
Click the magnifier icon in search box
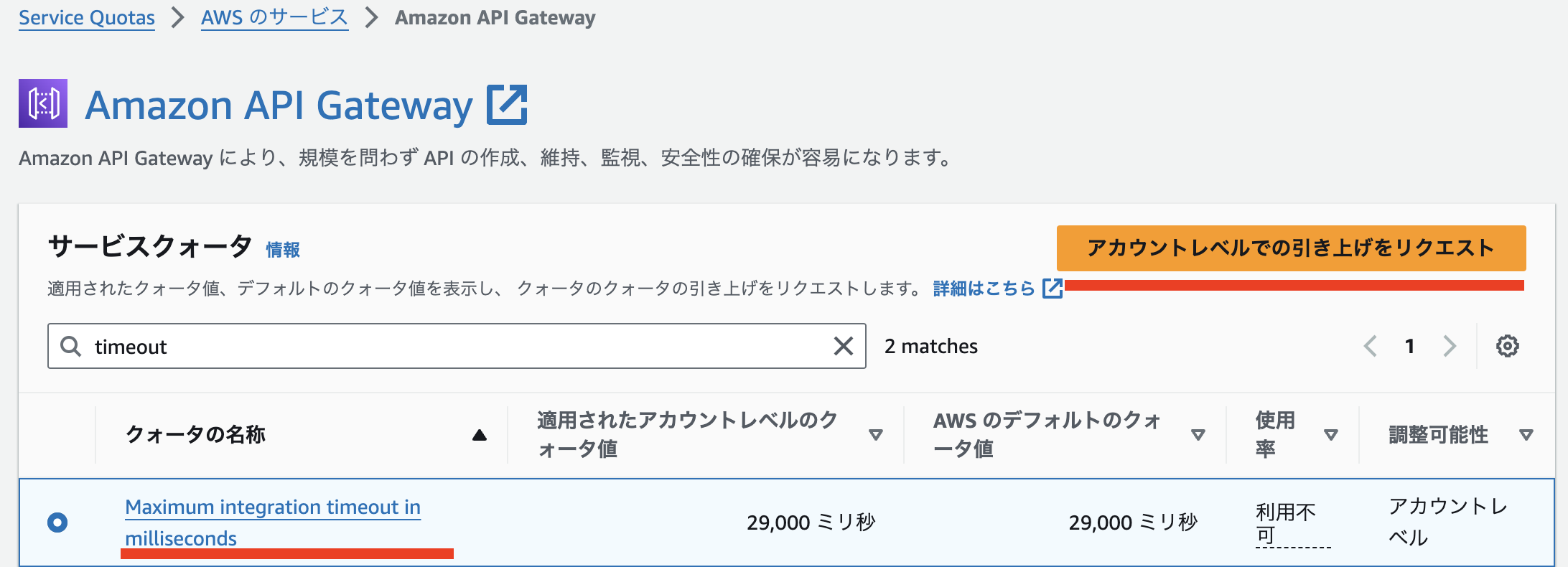(70, 347)
